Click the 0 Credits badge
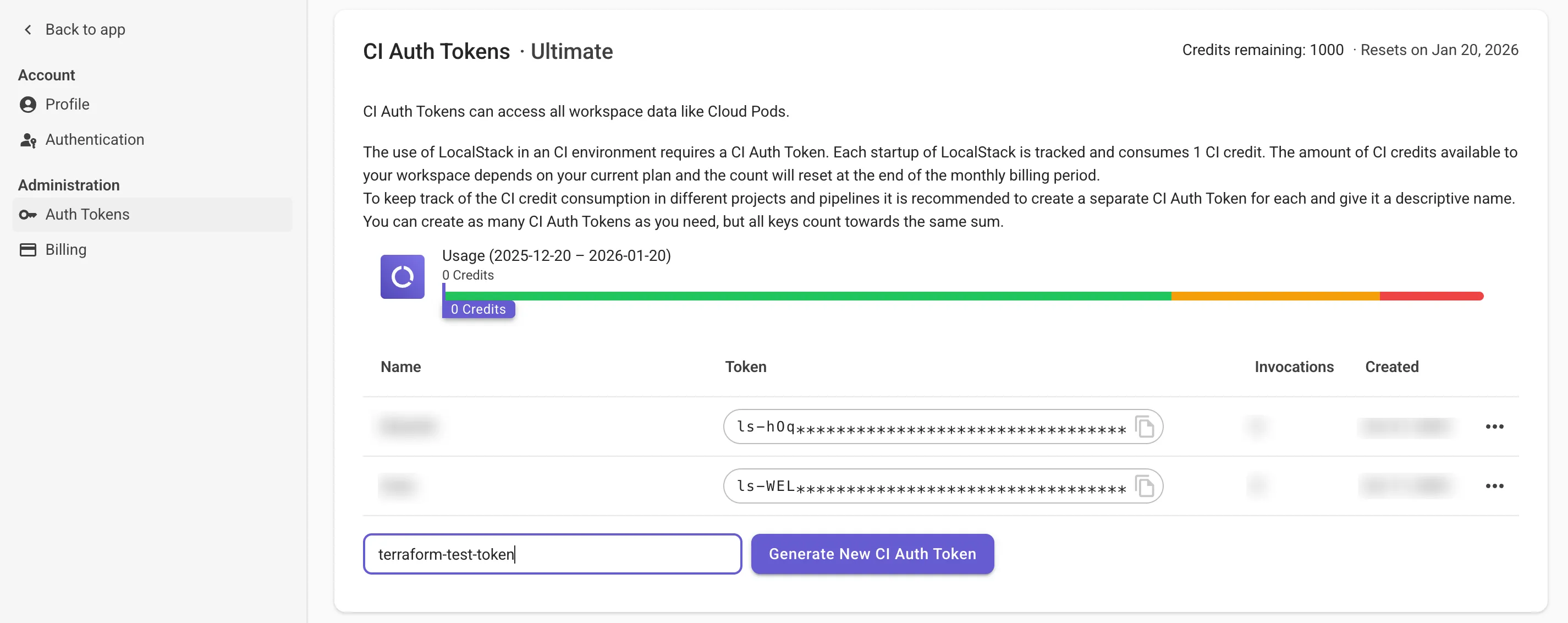Screen dimensions: 1568x623 click(x=477, y=309)
